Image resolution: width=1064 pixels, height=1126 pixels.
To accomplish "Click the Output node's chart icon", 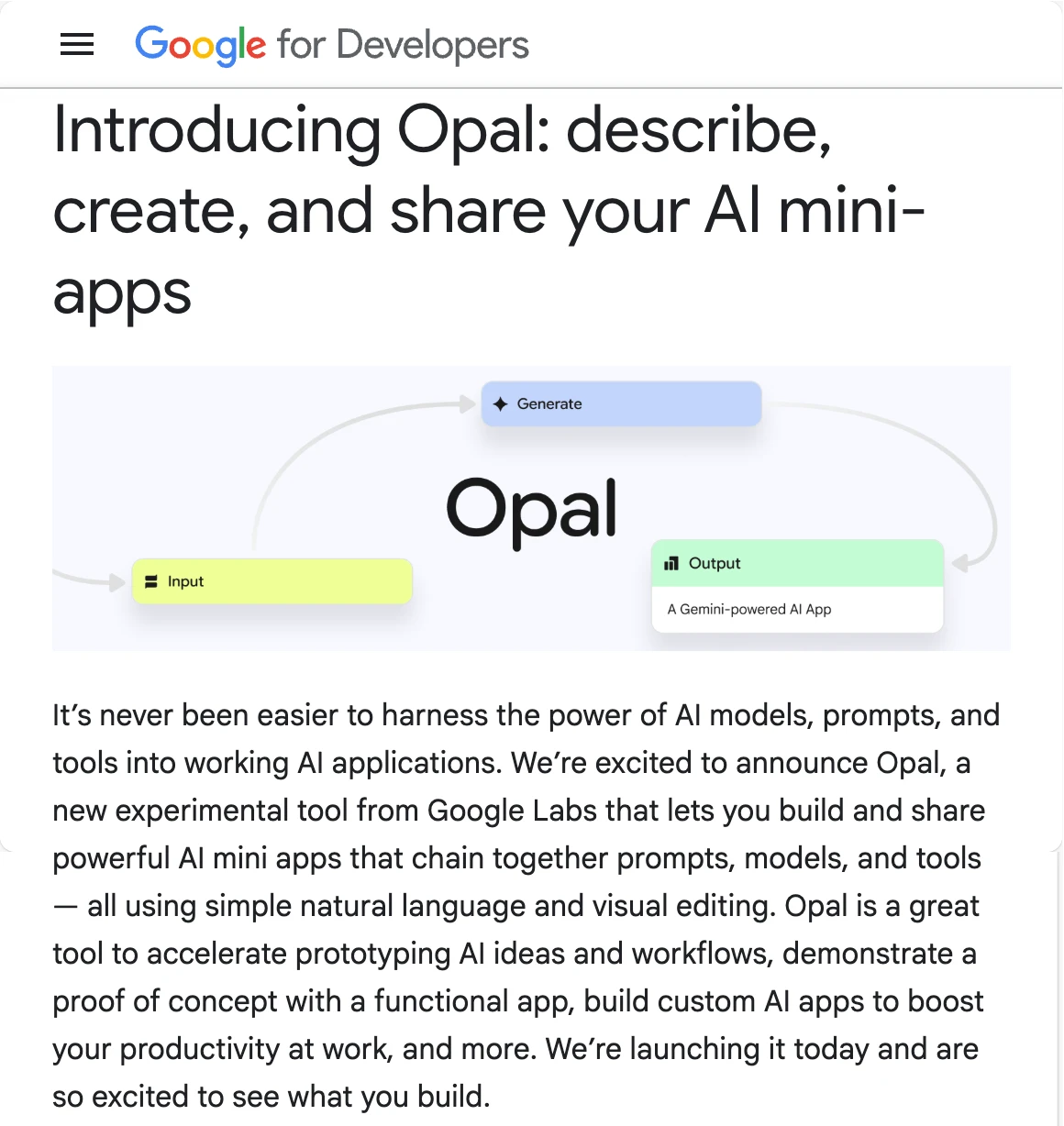I will [x=671, y=563].
